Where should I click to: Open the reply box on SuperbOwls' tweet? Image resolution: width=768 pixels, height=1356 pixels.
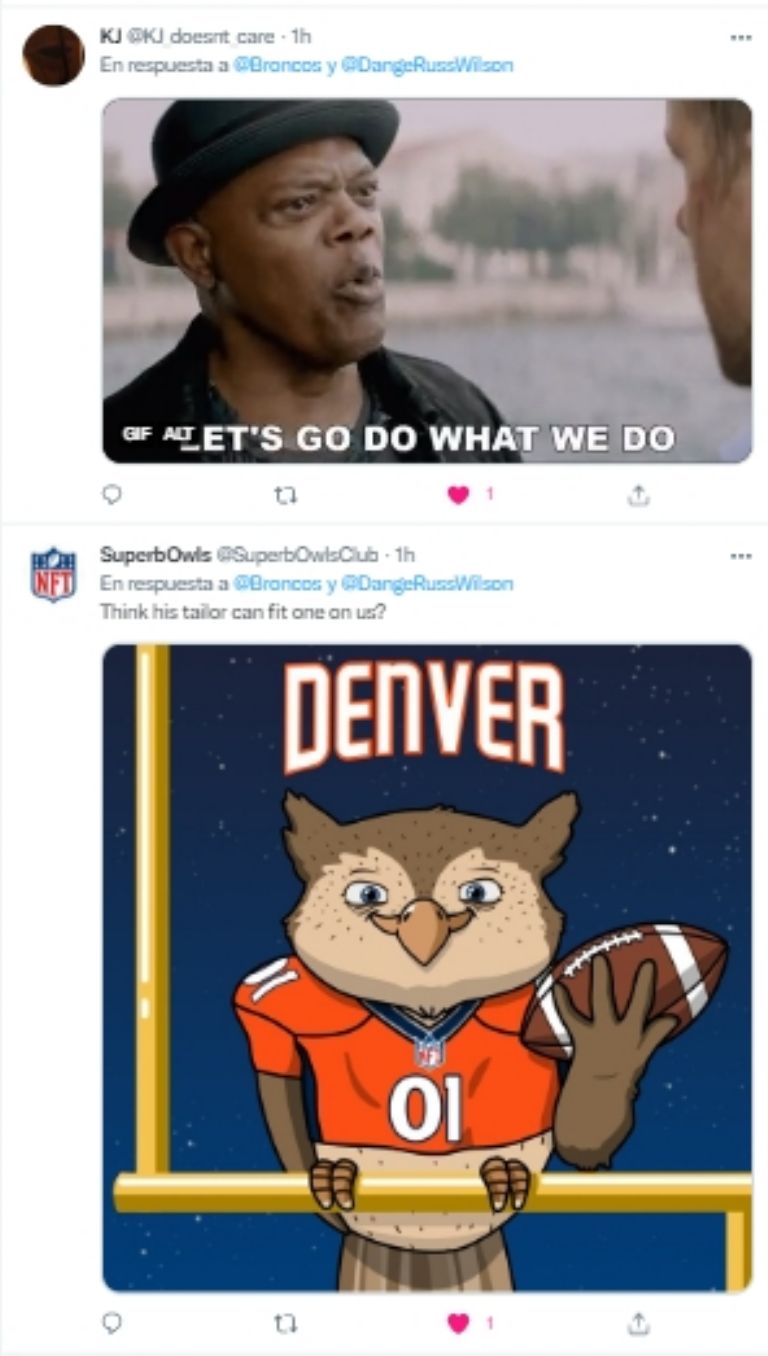pyautogui.click(x=112, y=1322)
